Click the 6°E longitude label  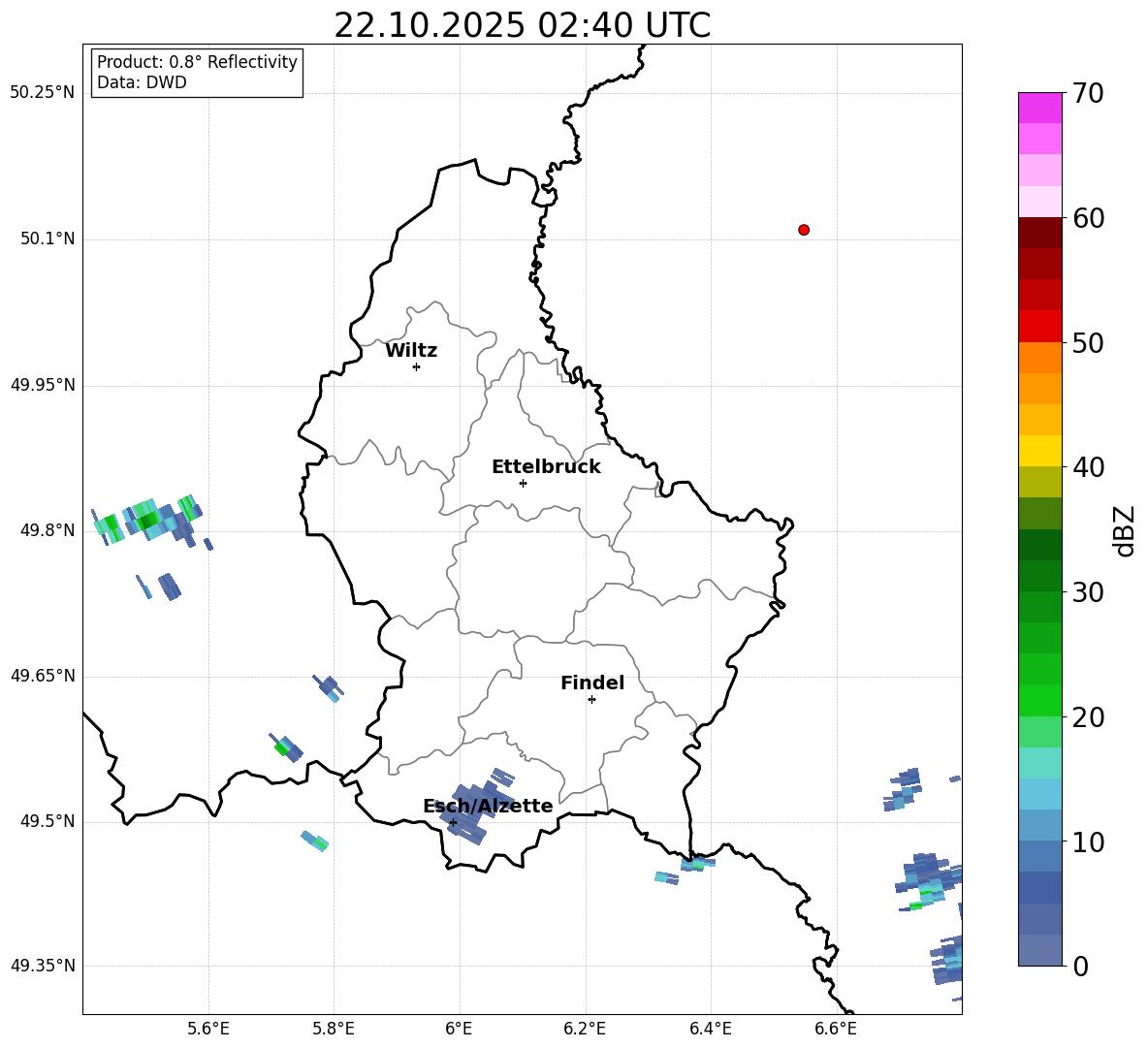coord(459,1029)
